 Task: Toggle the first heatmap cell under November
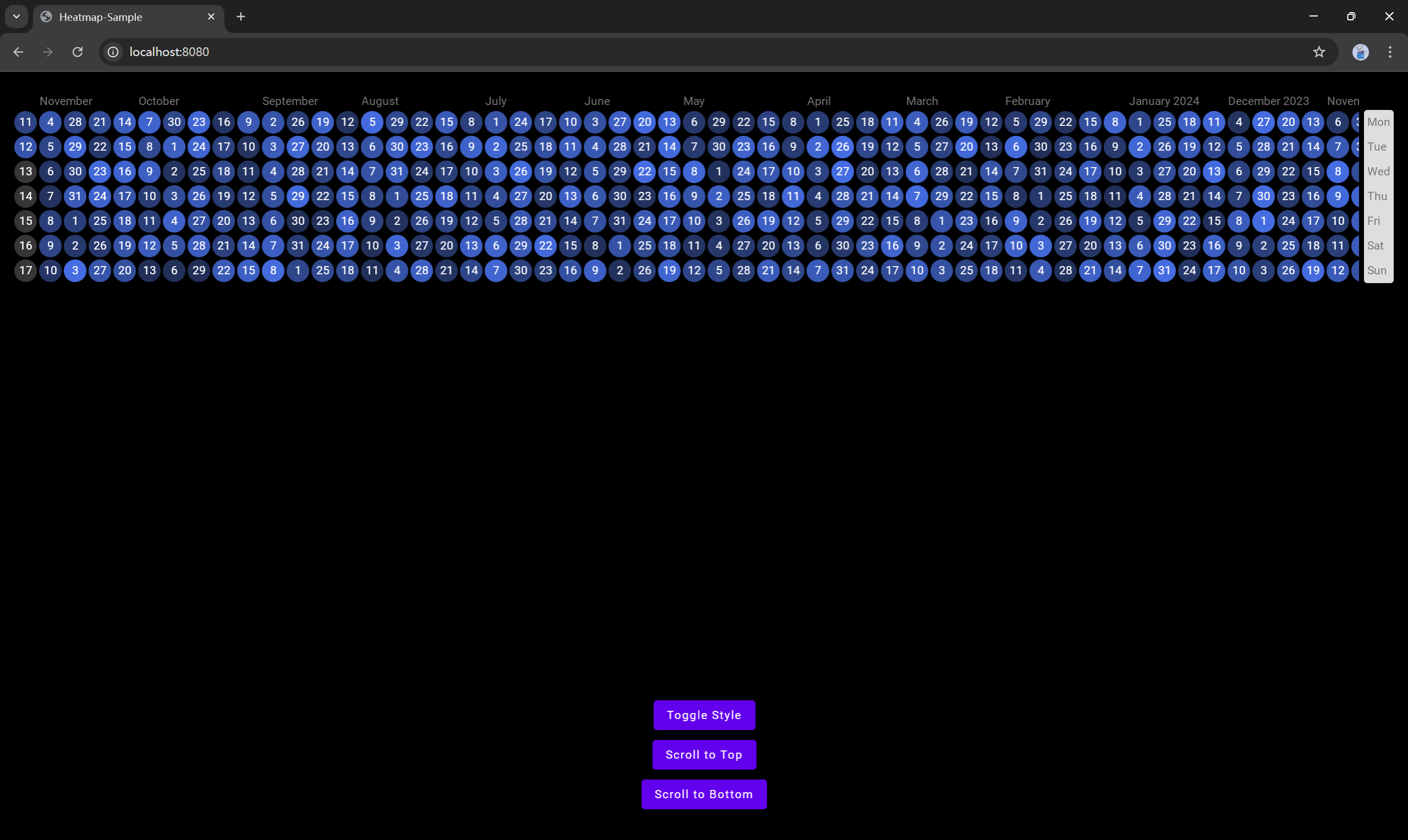pyautogui.click(x=25, y=121)
